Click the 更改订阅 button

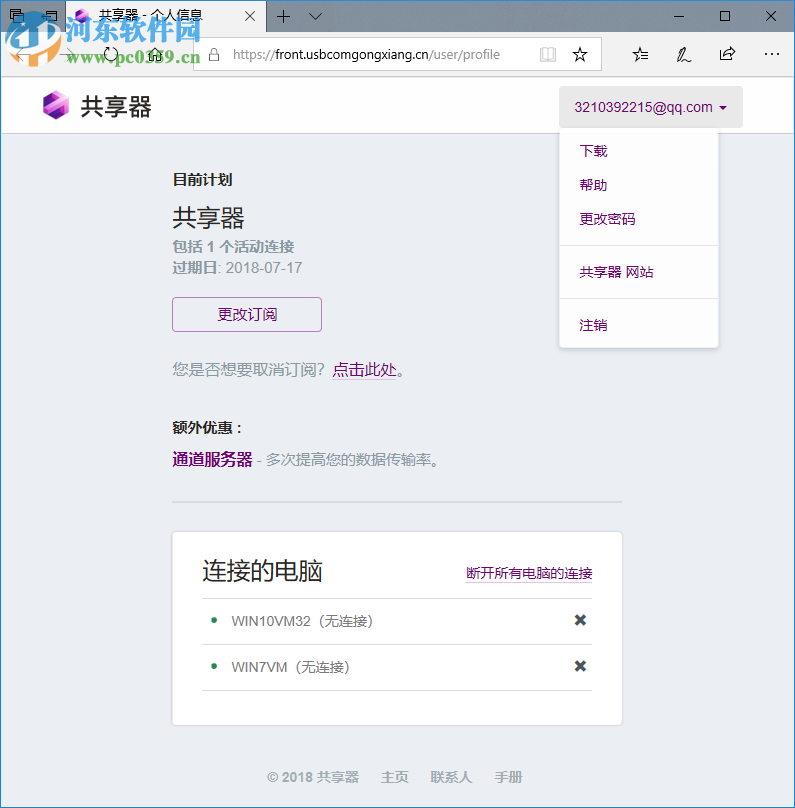(247, 314)
